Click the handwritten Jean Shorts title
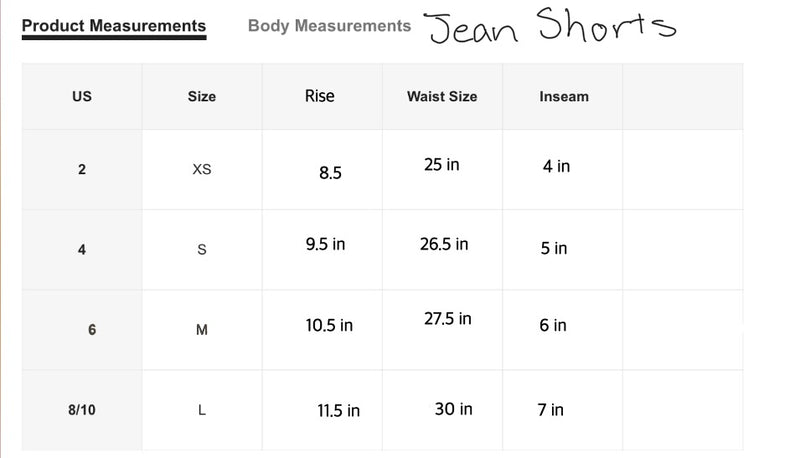Screen dimensions: 800x458 coord(550,26)
